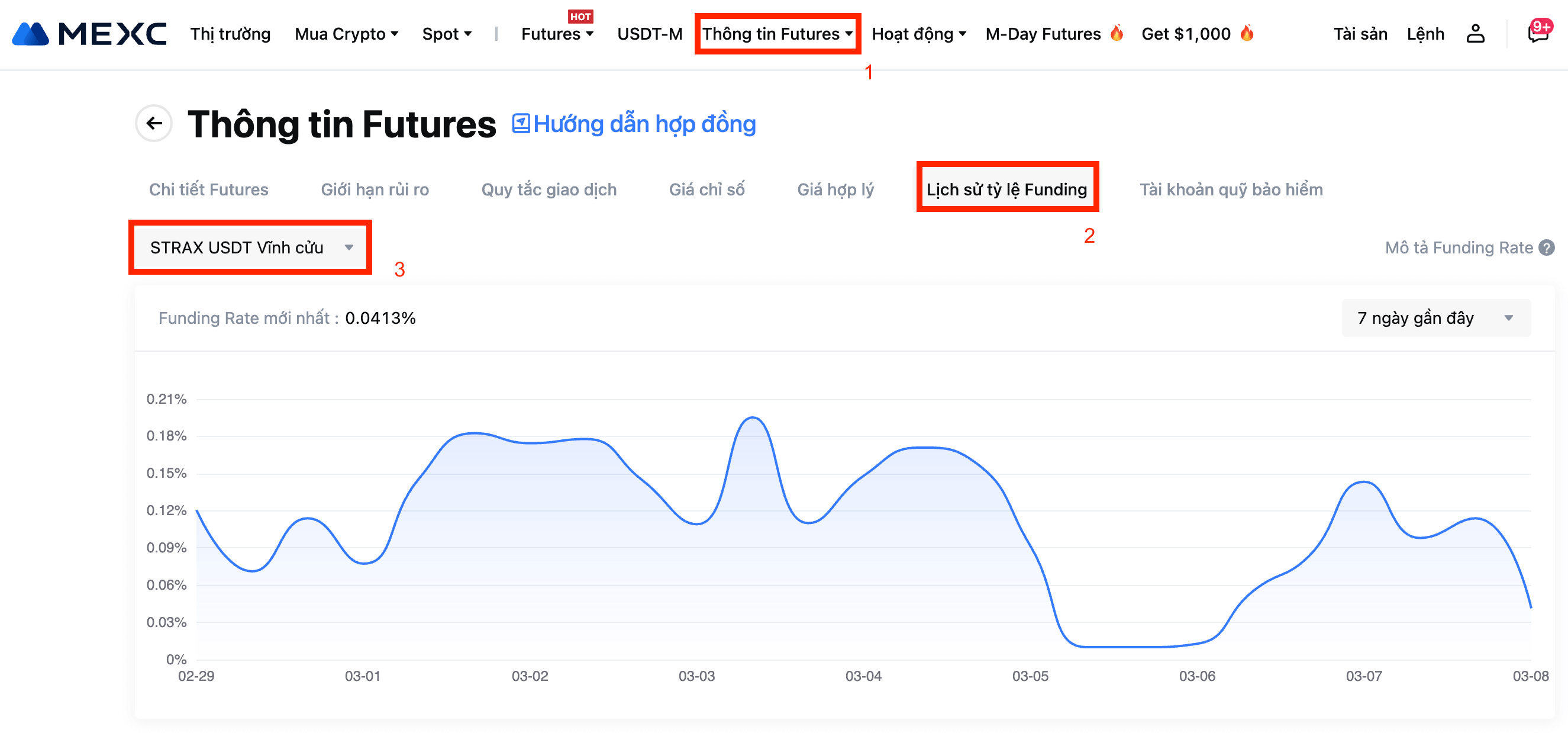Click the contract guide document icon
1568x733 pixels.
pos(521,124)
